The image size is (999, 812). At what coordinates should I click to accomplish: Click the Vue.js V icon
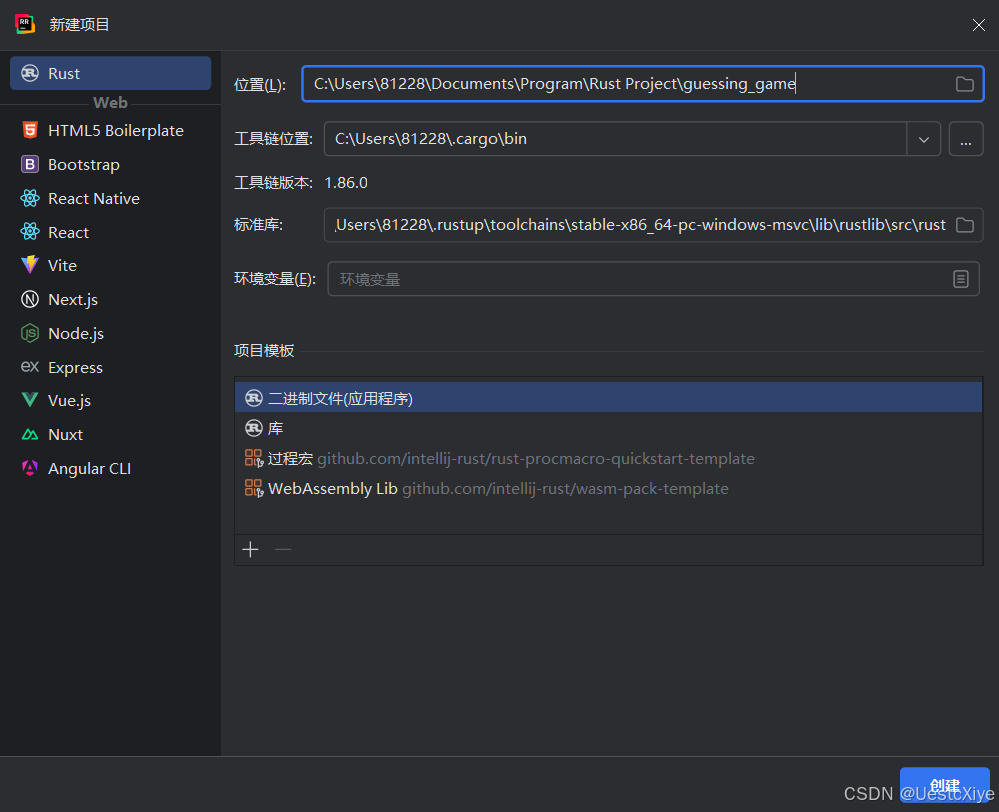pos(30,400)
